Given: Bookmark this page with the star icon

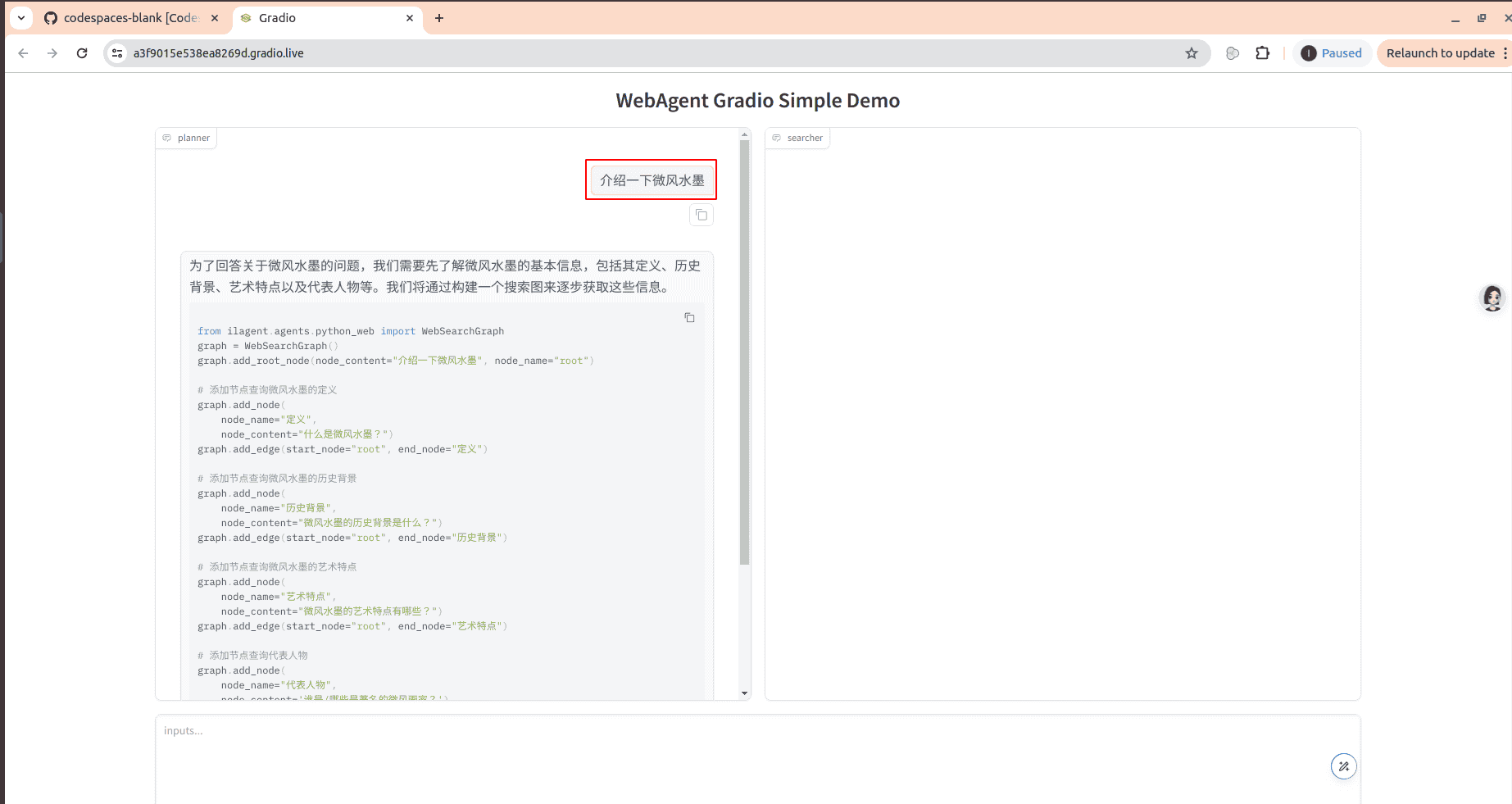Looking at the screenshot, I should pyautogui.click(x=1192, y=53).
